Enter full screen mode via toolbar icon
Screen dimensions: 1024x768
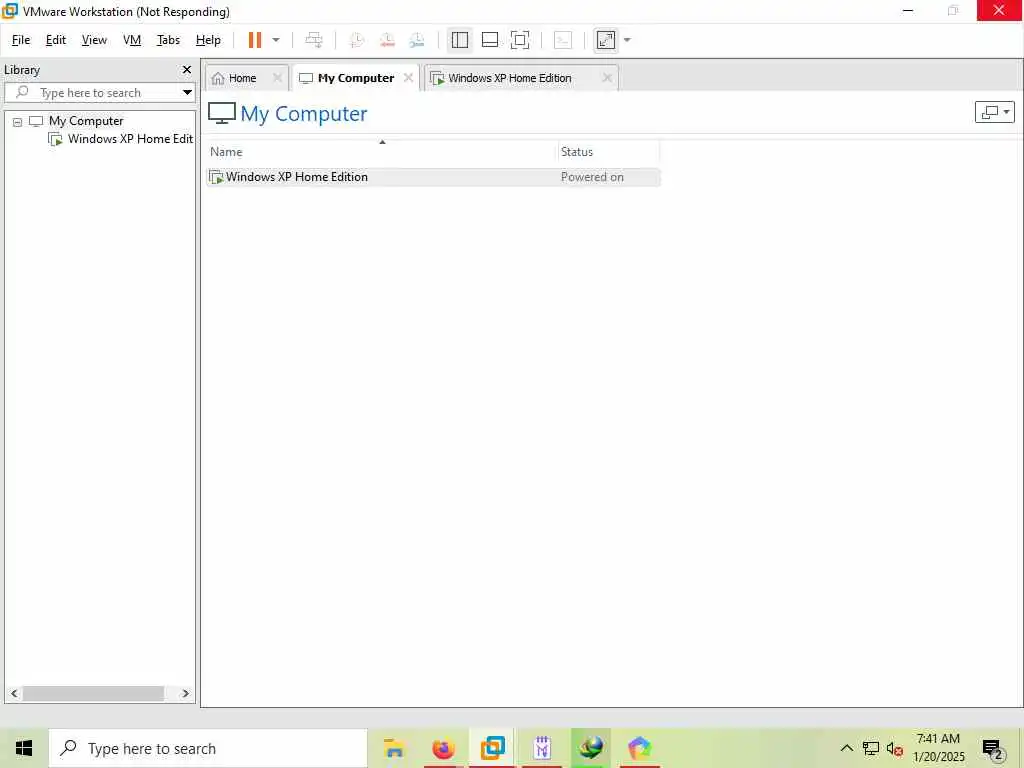[520, 40]
